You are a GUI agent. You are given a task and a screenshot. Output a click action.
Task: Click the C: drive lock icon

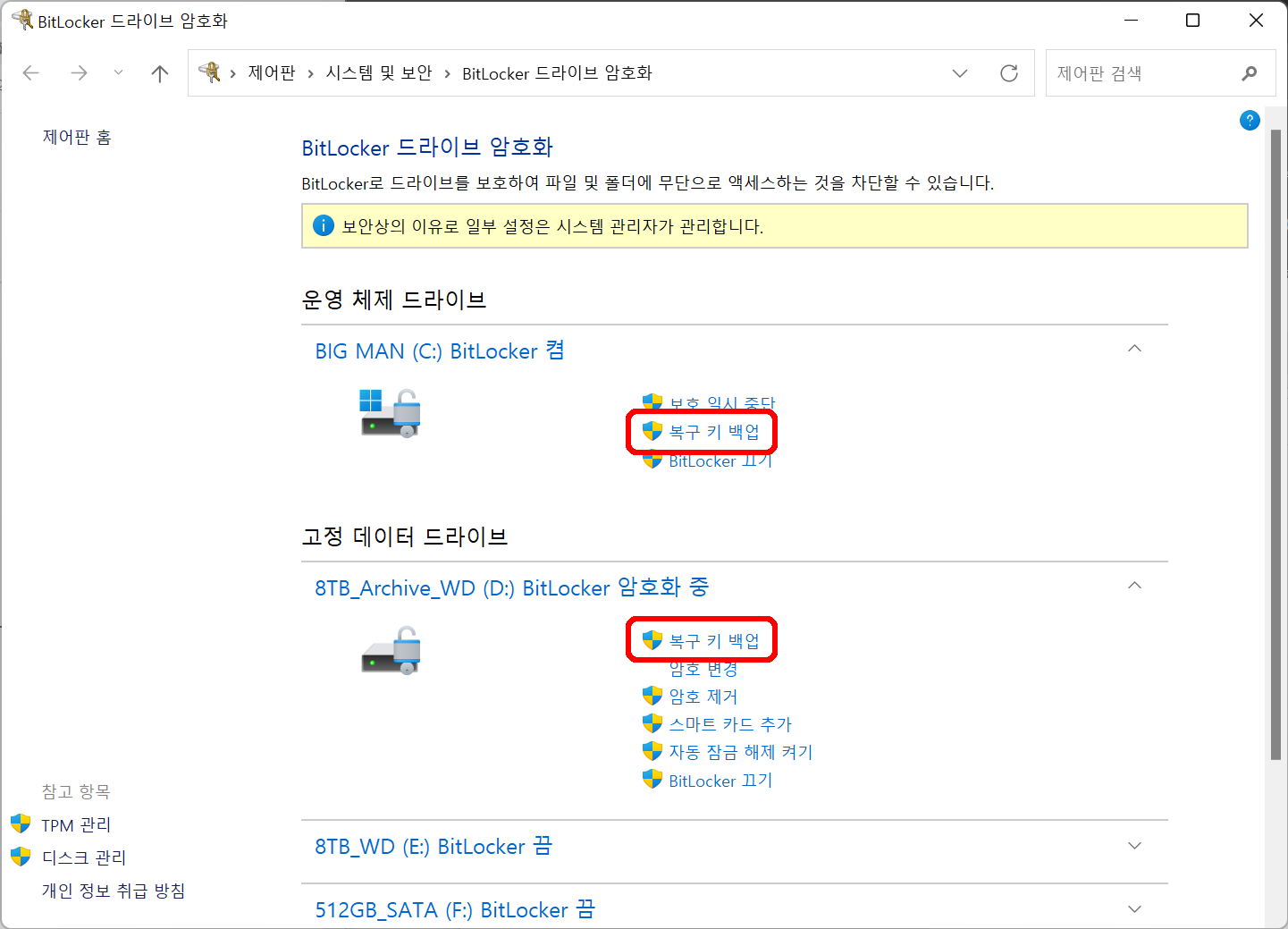click(x=391, y=413)
